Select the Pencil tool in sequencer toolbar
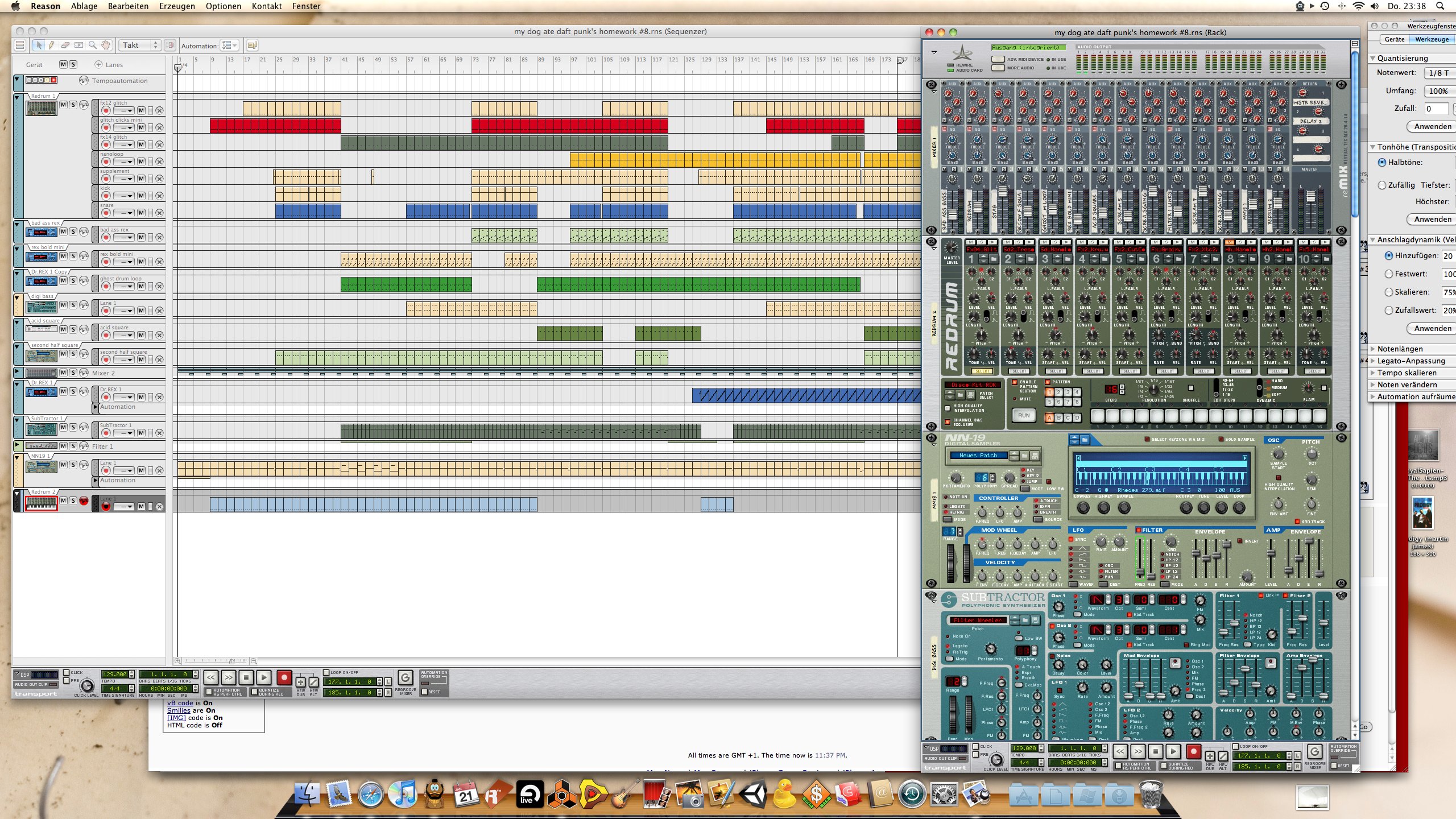This screenshot has height=819, width=1456. click(52, 45)
